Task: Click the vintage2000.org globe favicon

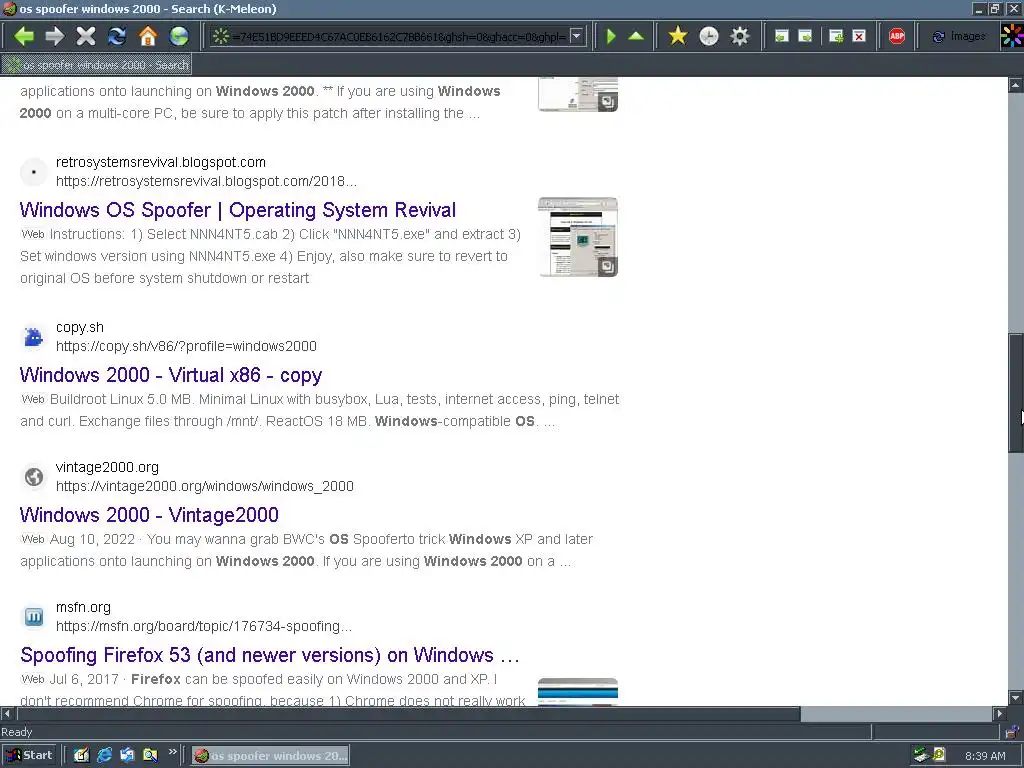Action: pyautogui.click(x=33, y=477)
